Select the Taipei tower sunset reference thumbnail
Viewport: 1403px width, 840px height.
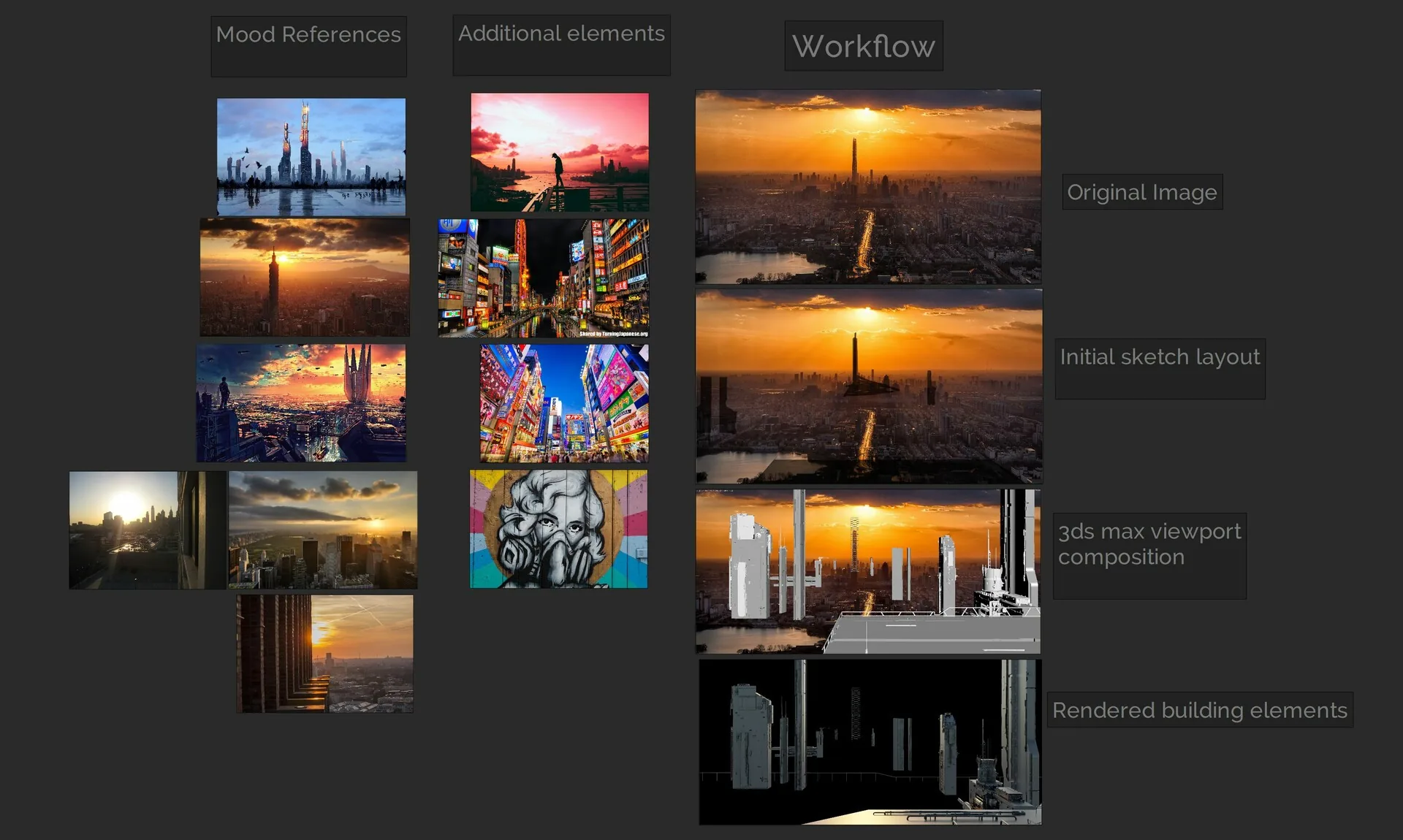305,278
